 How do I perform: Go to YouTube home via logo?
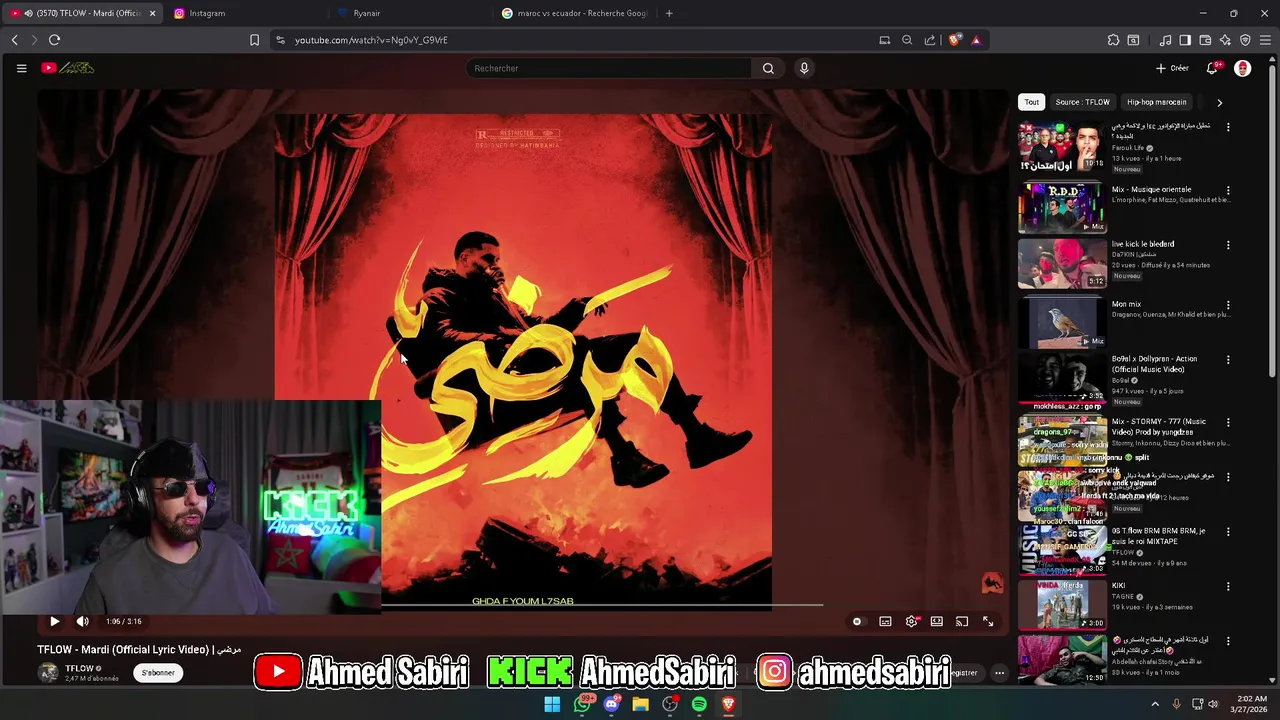[68, 68]
